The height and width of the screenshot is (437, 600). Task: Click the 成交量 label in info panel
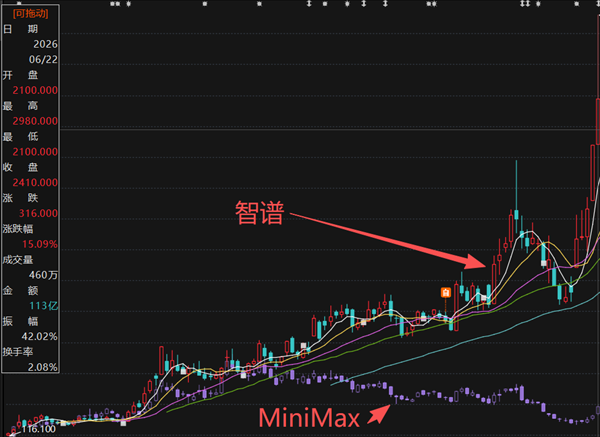tap(18, 260)
